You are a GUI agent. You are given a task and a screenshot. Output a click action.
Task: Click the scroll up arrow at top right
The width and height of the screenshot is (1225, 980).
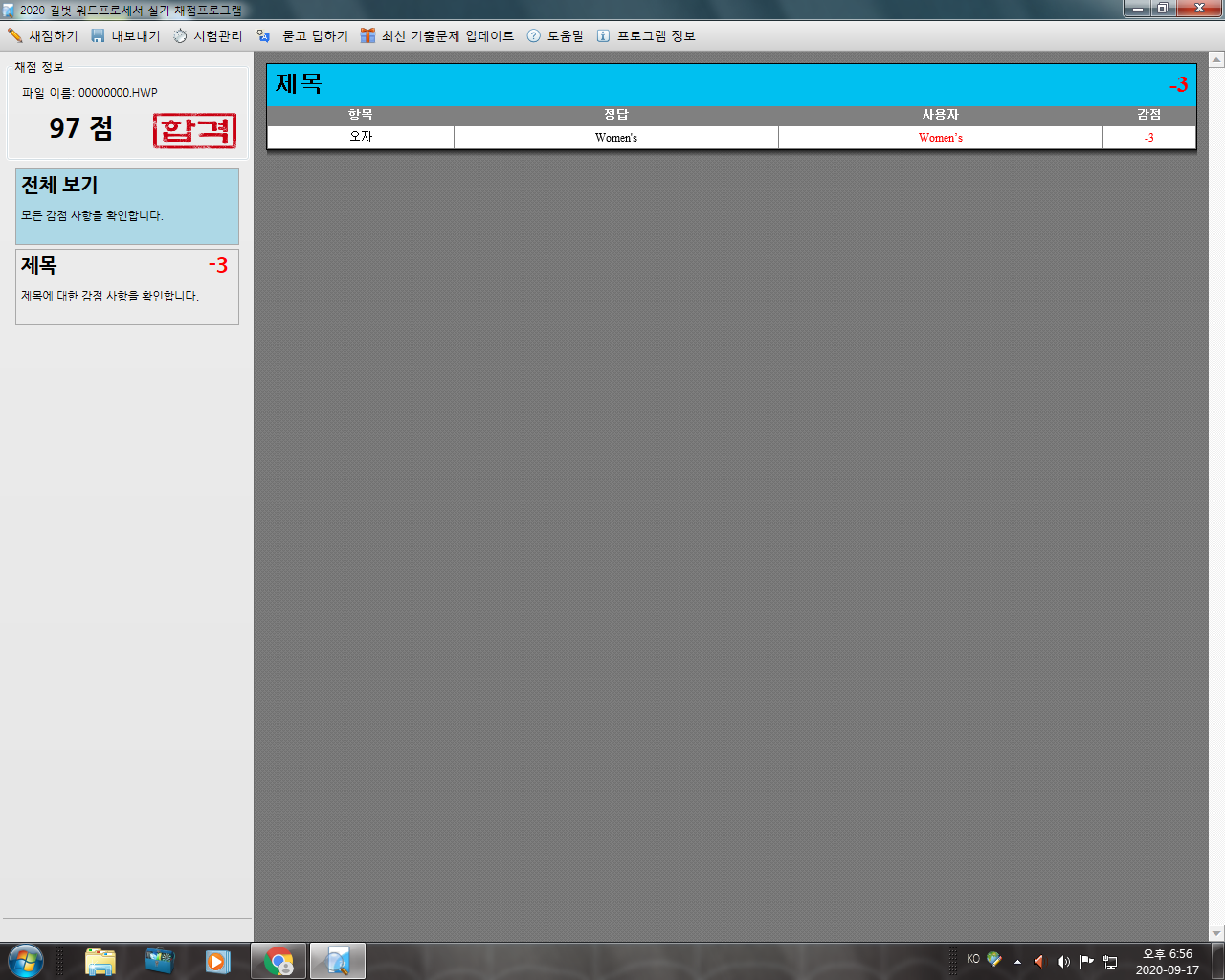[x=1216, y=59]
